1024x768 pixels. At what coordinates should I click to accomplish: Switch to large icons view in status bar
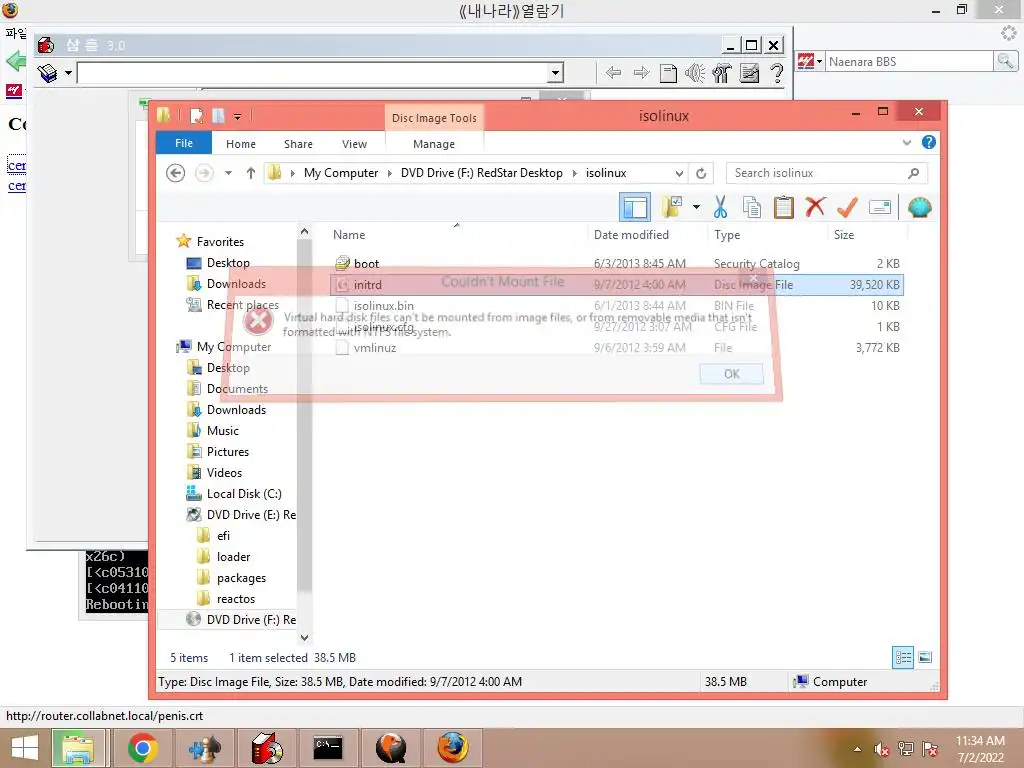pos(925,657)
